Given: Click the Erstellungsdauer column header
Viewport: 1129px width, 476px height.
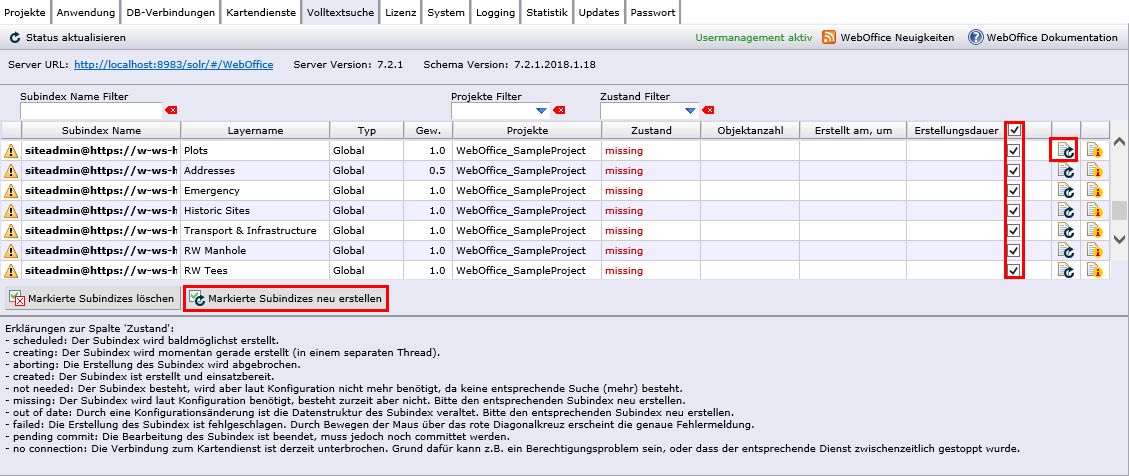Looking at the screenshot, I should 955,130.
